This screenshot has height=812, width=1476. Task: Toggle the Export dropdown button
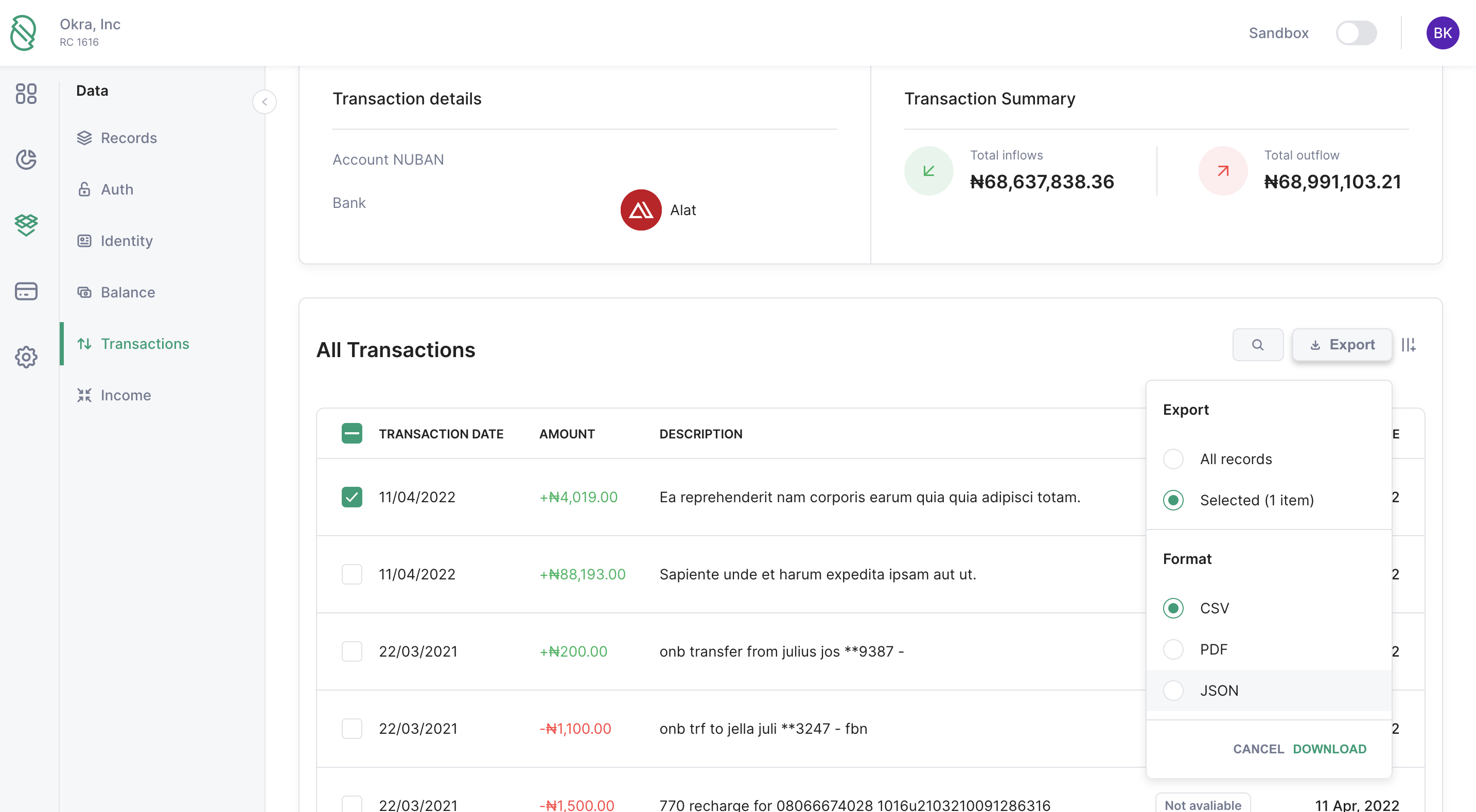click(1341, 344)
